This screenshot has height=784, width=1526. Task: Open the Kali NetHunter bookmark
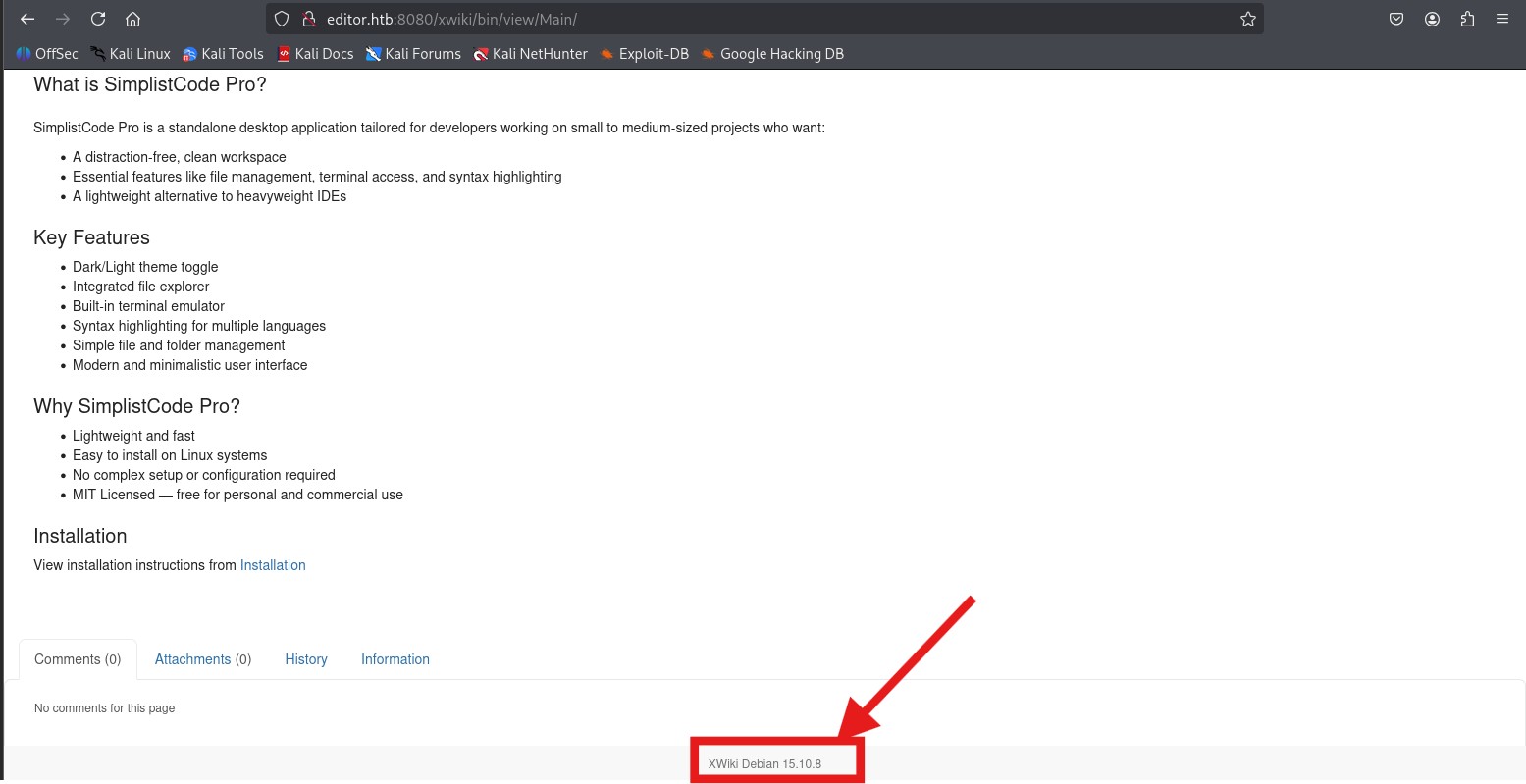pos(530,54)
